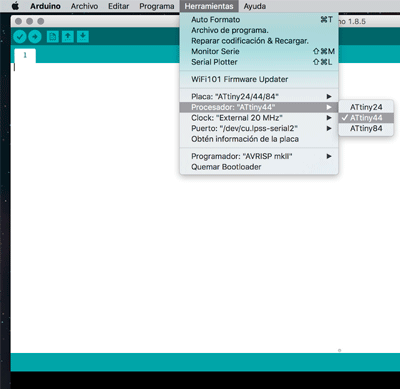Viewport: 400px width, 389px height.
Task: Expand Puerto /dev/cu.lpss-serial2 submenu
Action: click(x=259, y=129)
